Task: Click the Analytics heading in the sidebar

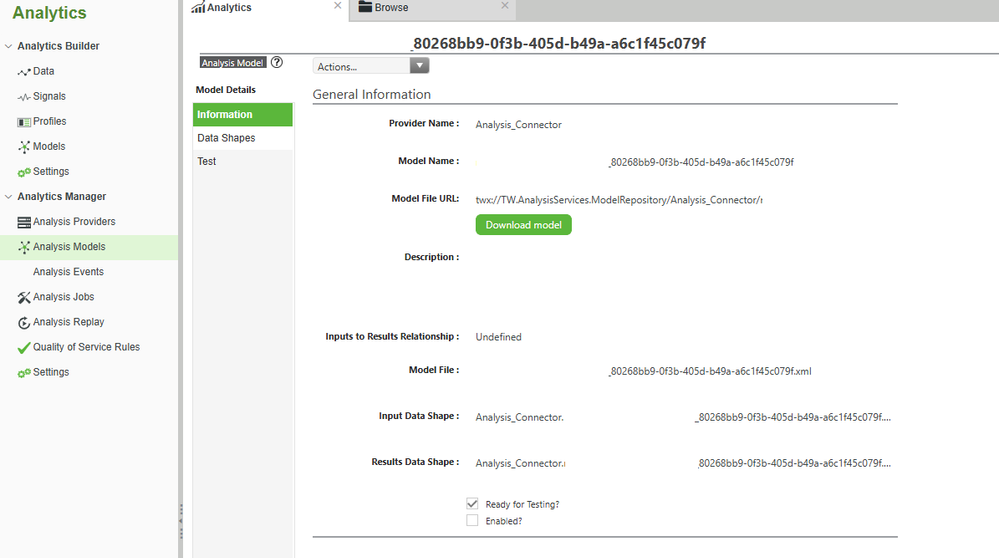Action: [x=50, y=13]
